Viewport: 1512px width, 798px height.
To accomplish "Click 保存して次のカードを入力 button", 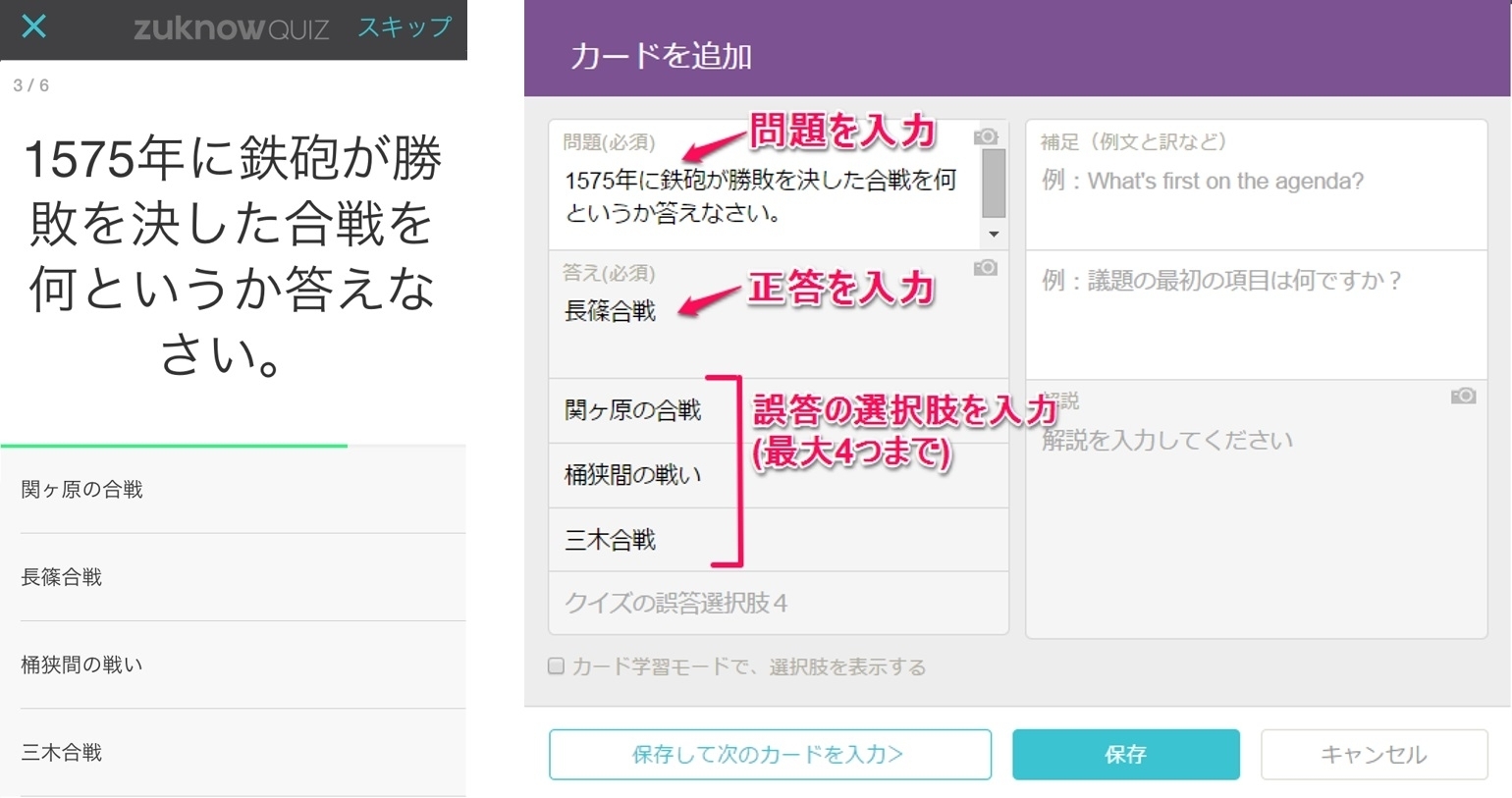I will click(770, 754).
